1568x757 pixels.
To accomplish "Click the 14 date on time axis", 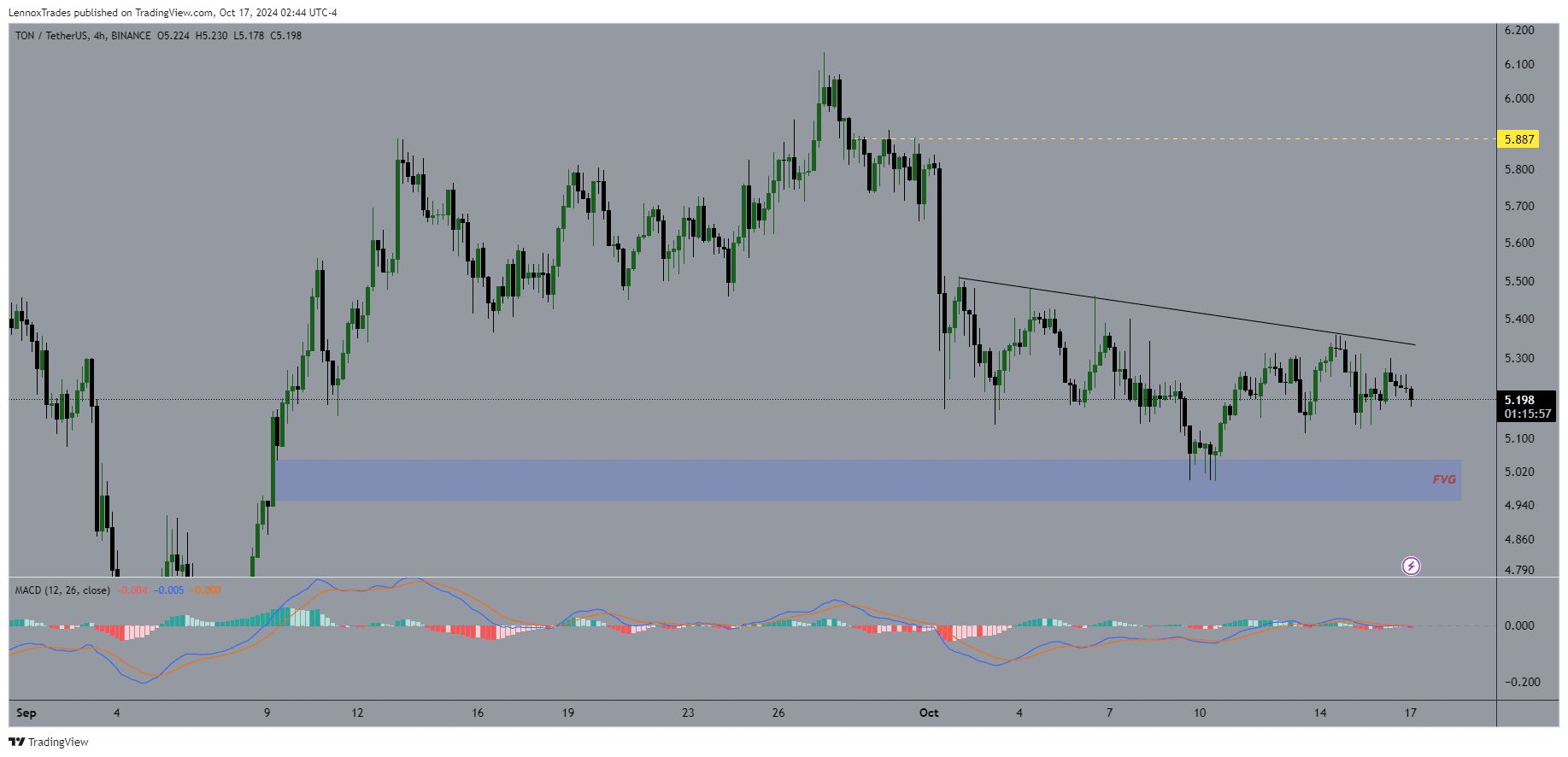I will tap(1320, 713).
